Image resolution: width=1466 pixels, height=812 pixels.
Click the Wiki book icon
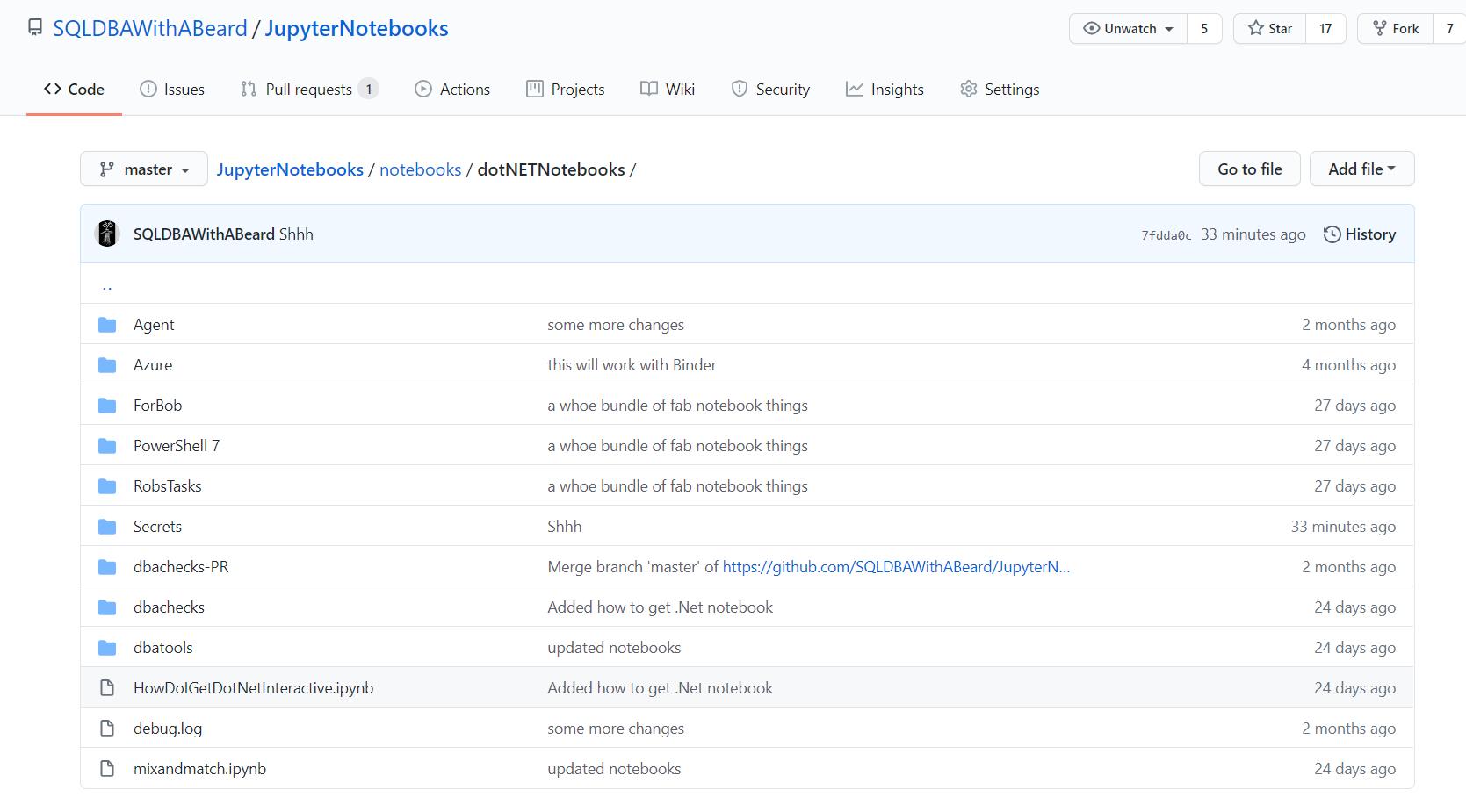pyautogui.click(x=649, y=89)
